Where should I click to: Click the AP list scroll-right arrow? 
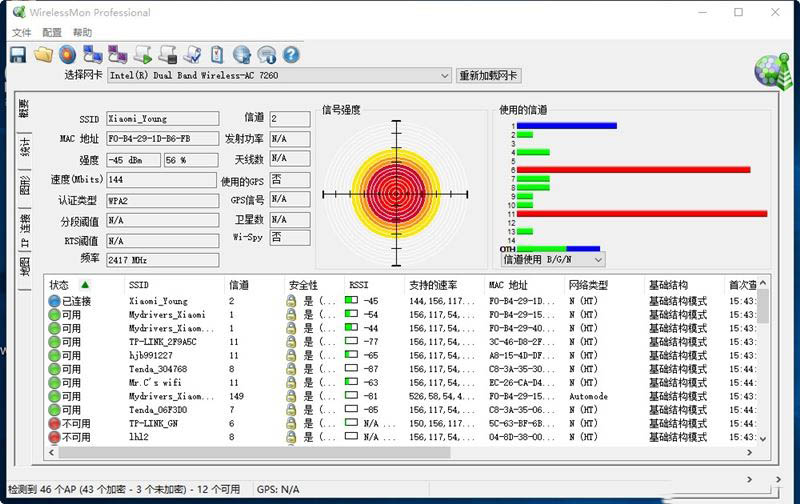coord(749,452)
